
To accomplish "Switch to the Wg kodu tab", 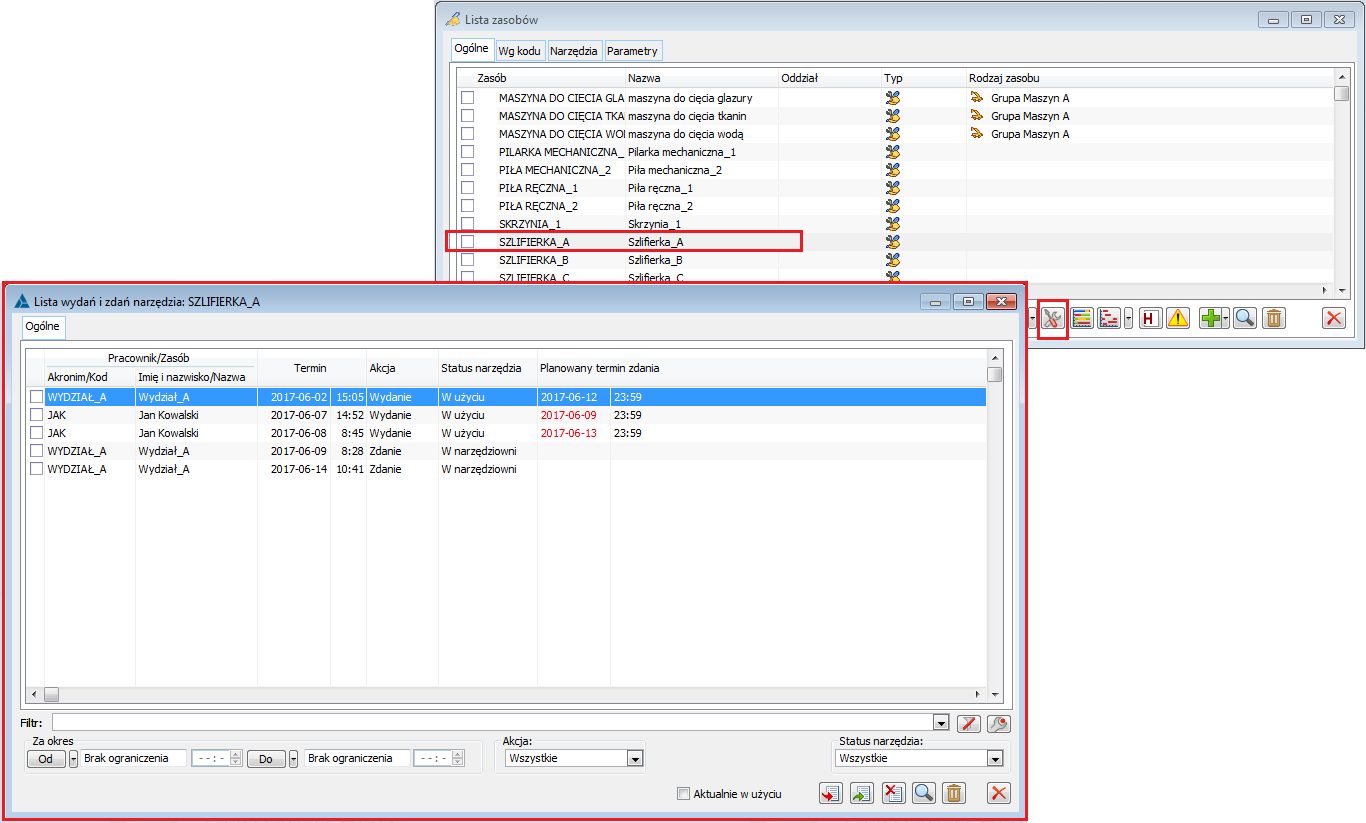I will (520, 50).
